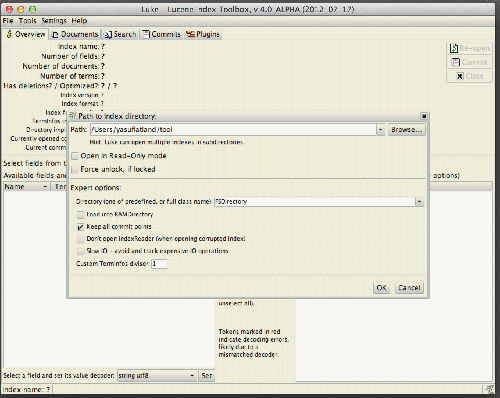The image size is (500, 398).
Task: Enable Slow IO tracking checkbox
Action: (x=80, y=251)
